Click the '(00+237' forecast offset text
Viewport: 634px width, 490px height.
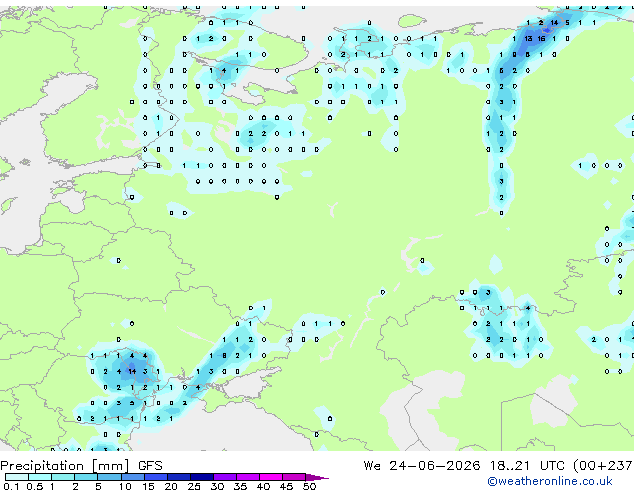coord(603,466)
